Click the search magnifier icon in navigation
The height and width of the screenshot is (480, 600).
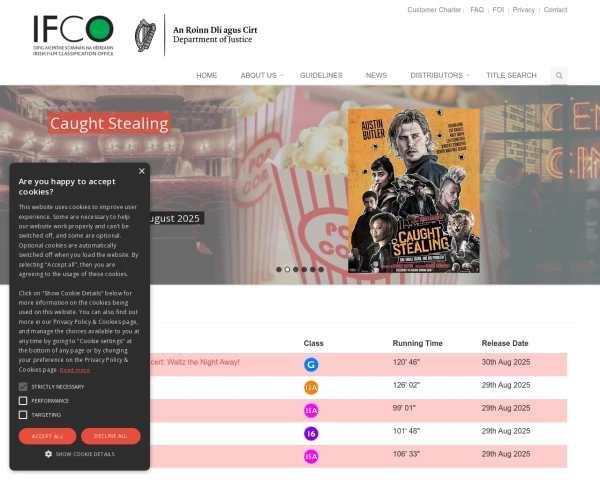[x=559, y=75]
